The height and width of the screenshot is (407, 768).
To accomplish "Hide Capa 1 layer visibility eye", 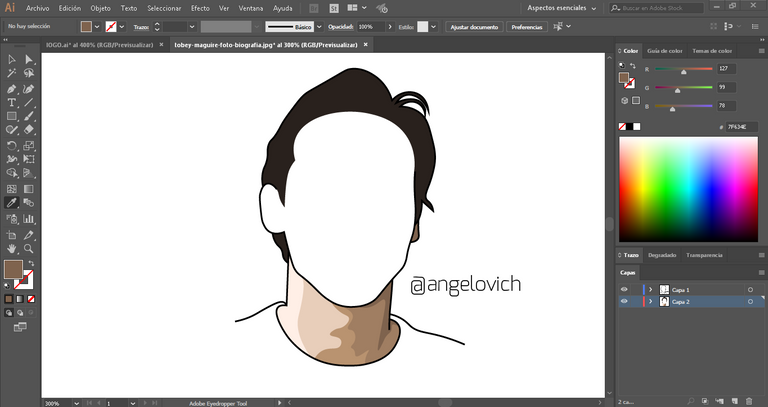I will click(625, 289).
